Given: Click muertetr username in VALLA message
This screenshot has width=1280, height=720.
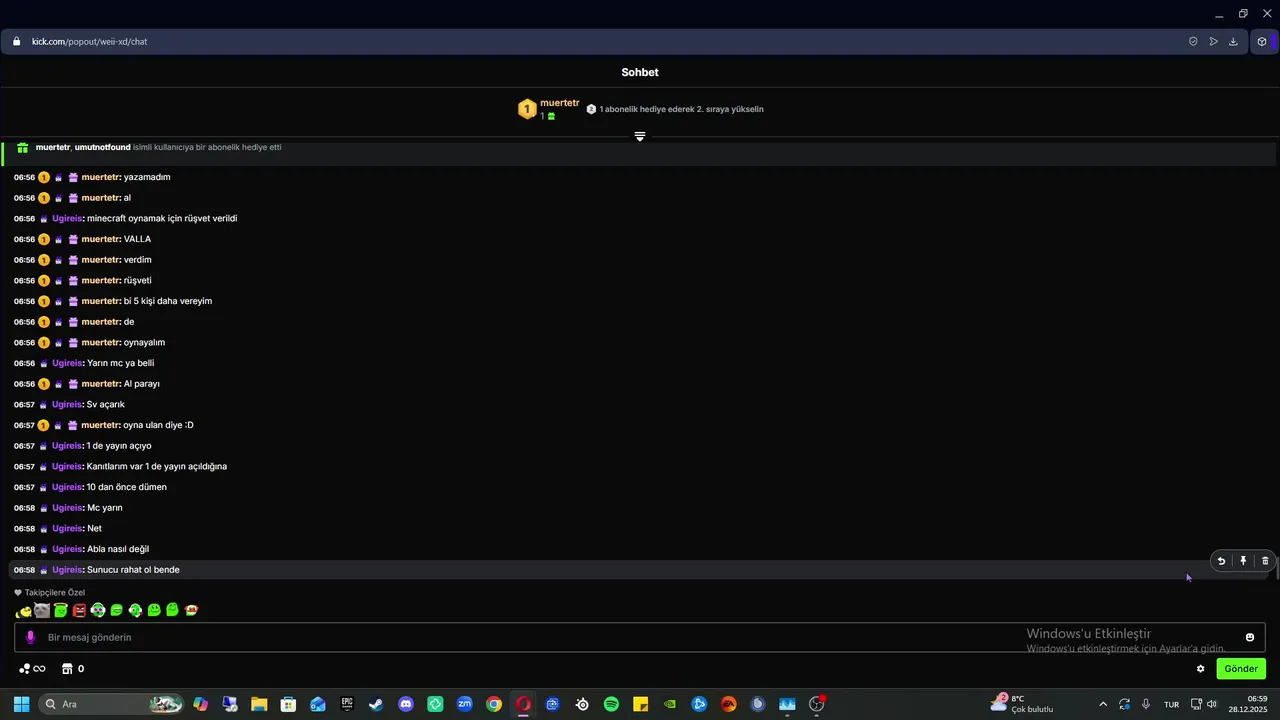Looking at the screenshot, I should [x=100, y=239].
